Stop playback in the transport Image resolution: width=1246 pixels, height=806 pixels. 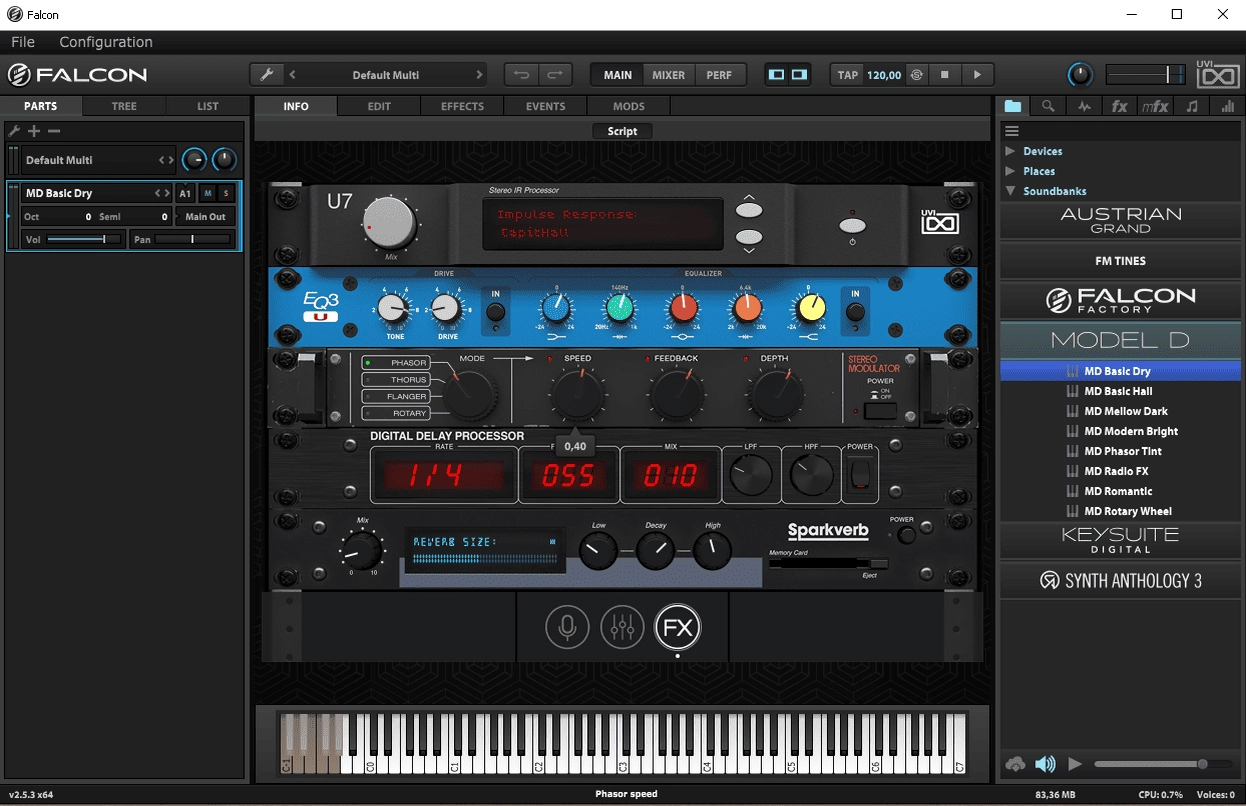(x=944, y=75)
